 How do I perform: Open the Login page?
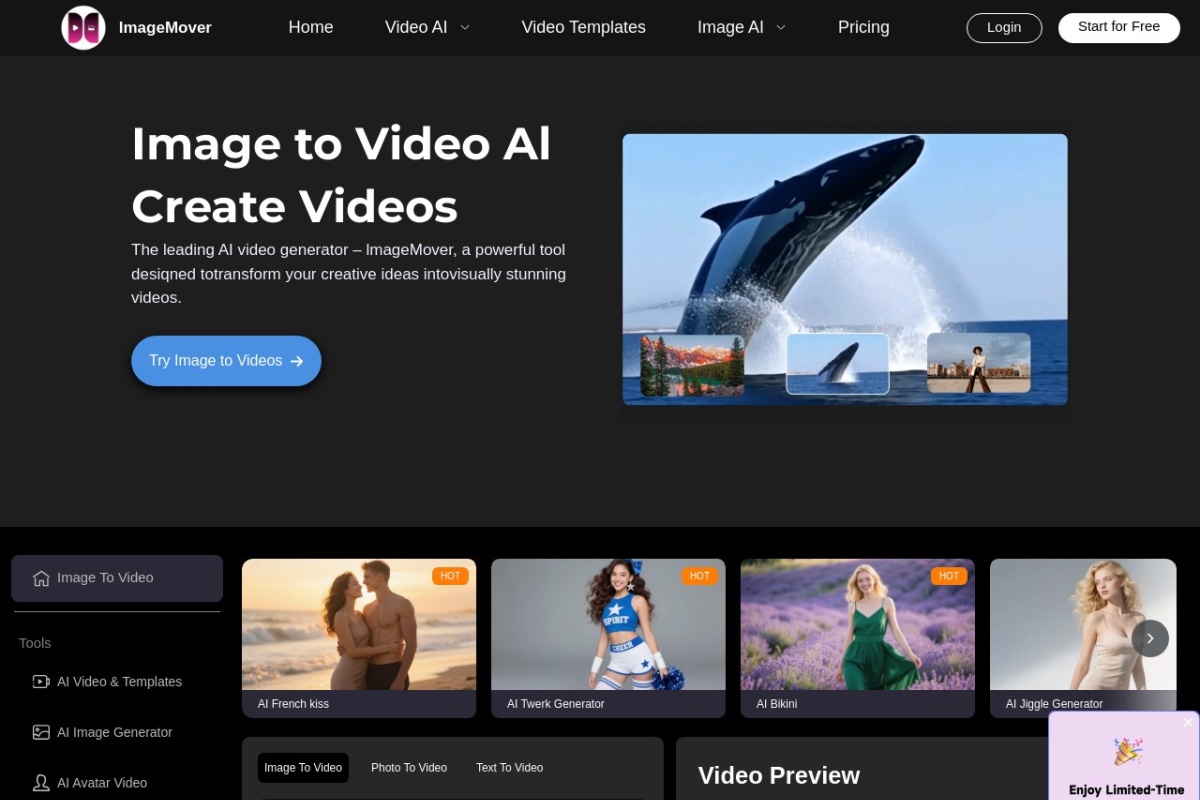1004,27
